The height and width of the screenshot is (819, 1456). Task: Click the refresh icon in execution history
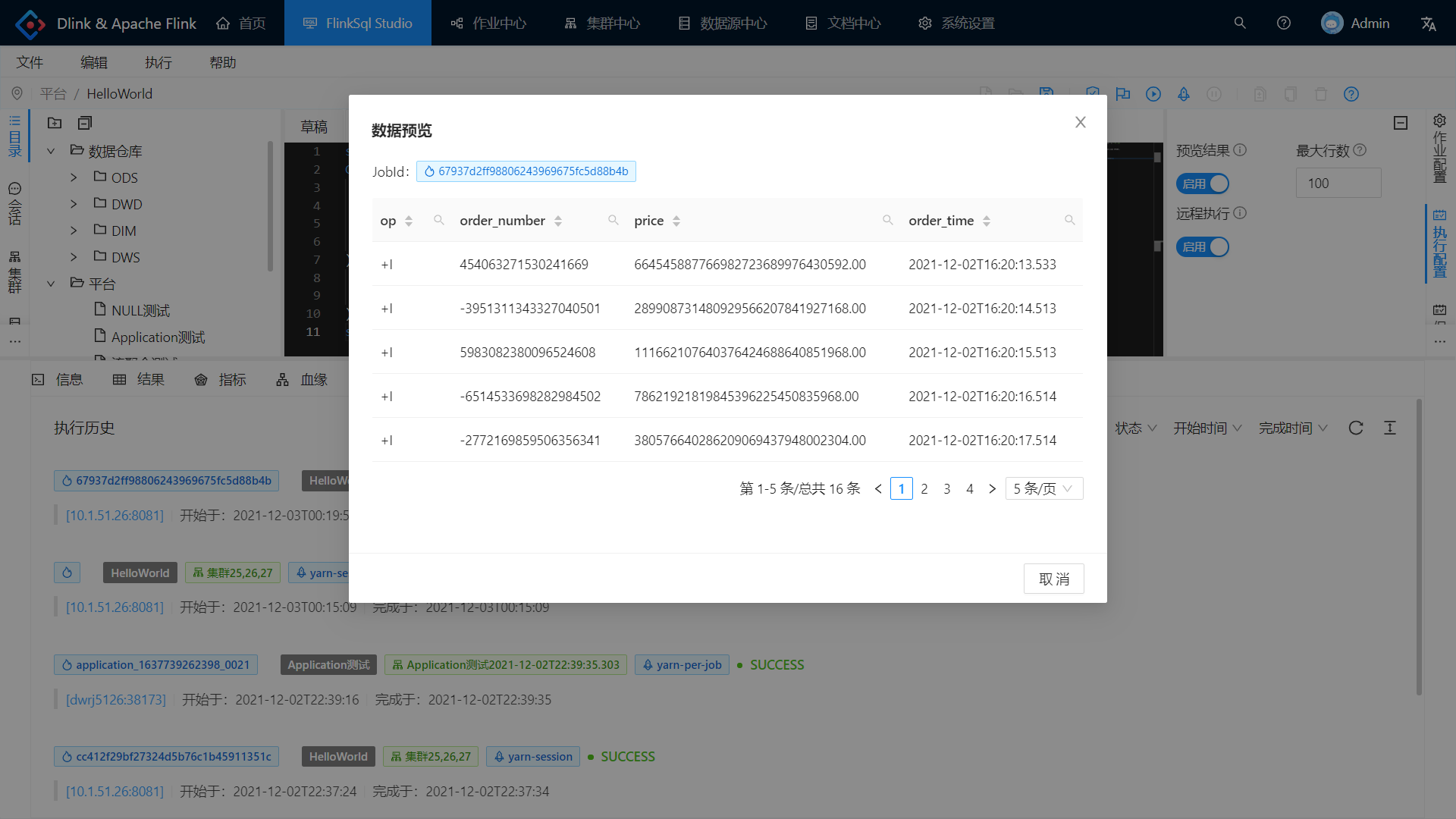(x=1356, y=428)
